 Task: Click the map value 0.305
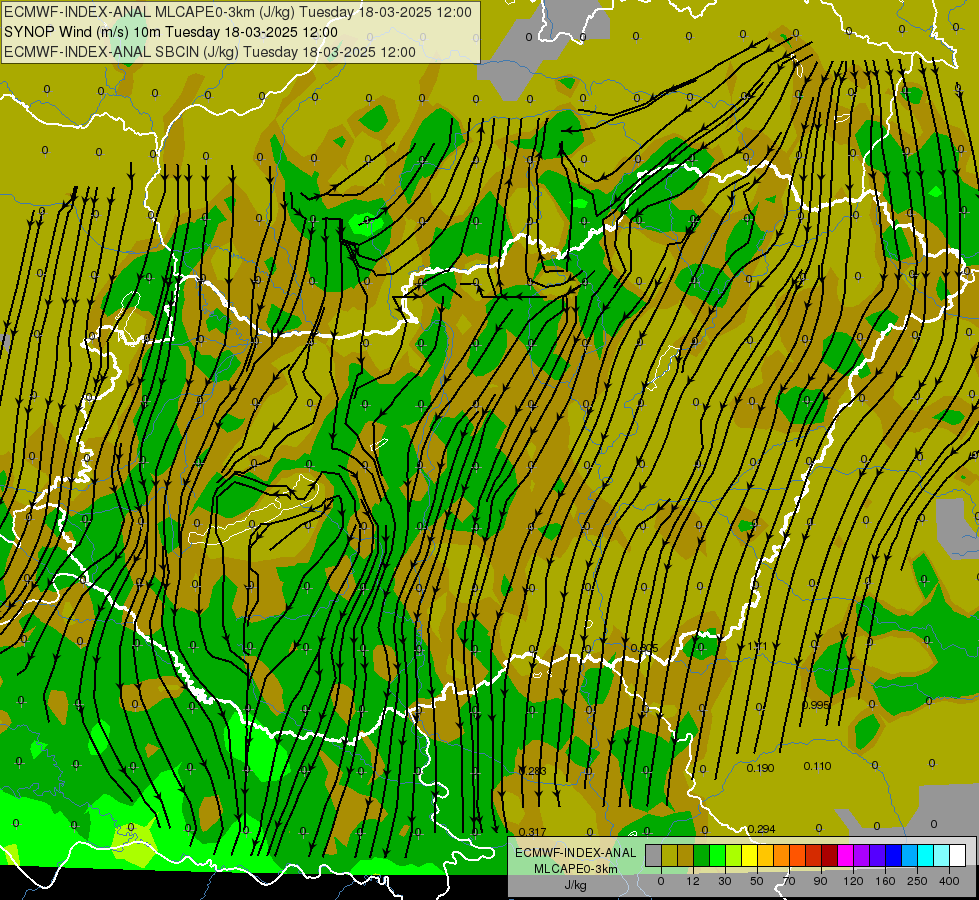(644, 648)
